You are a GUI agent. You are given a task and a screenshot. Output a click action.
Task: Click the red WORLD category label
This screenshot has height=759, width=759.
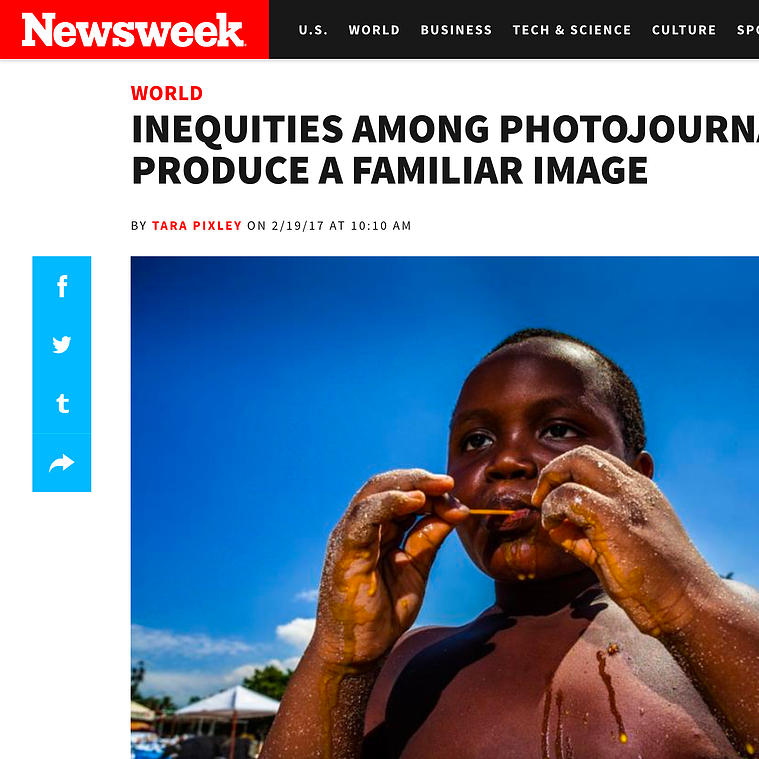[x=167, y=93]
